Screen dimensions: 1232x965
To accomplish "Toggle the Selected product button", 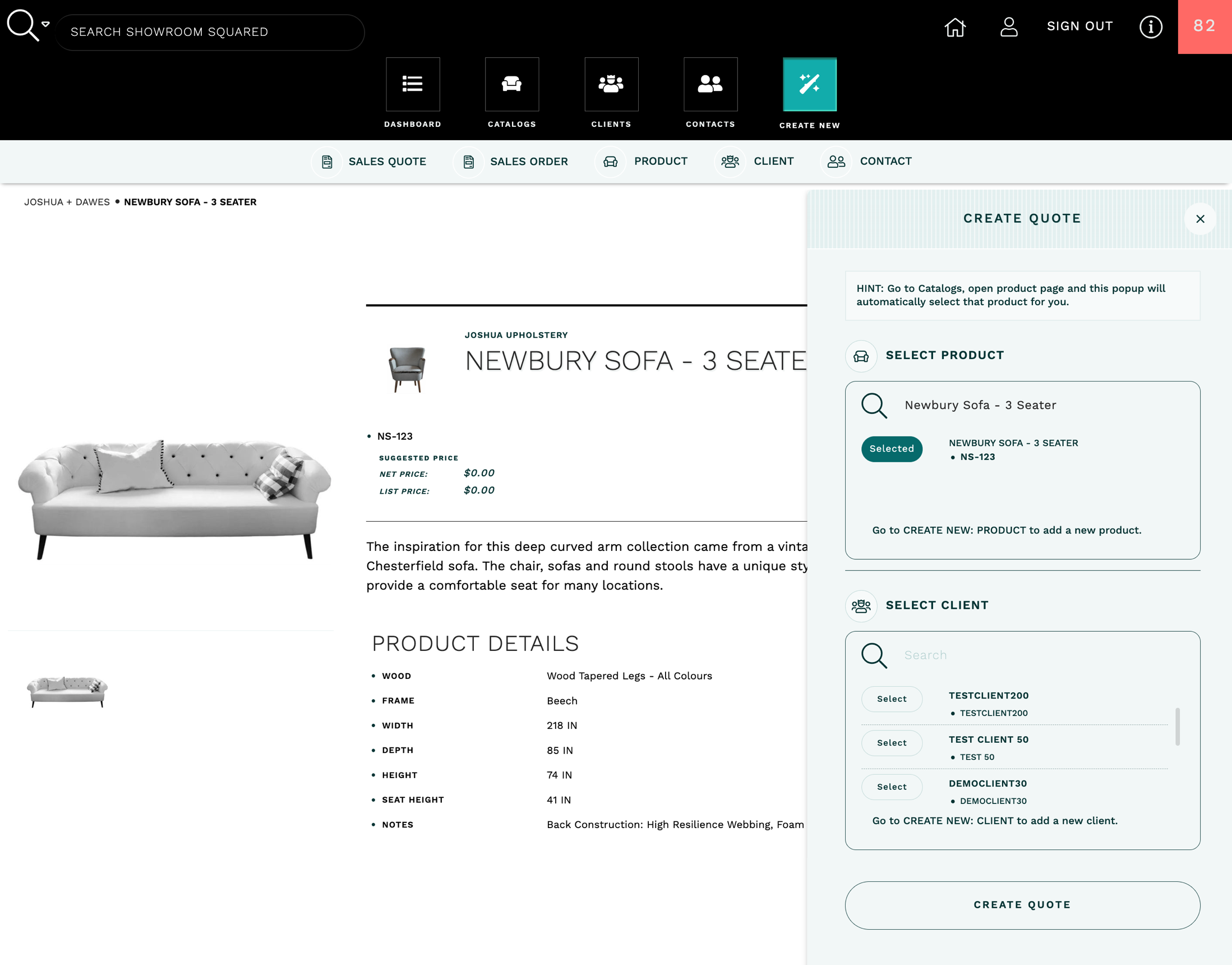I will pyautogui.click(x=891, y=449).
